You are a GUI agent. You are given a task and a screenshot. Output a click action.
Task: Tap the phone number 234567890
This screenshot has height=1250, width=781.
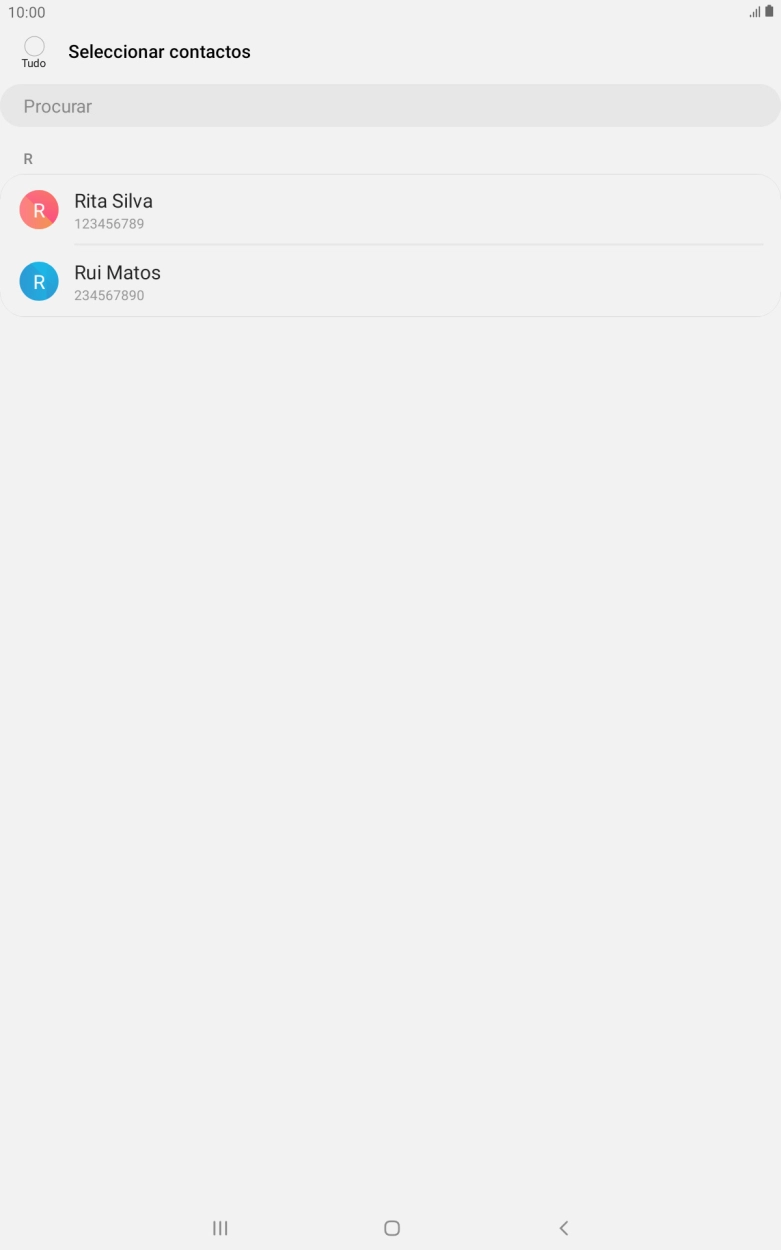coord(109,296)
